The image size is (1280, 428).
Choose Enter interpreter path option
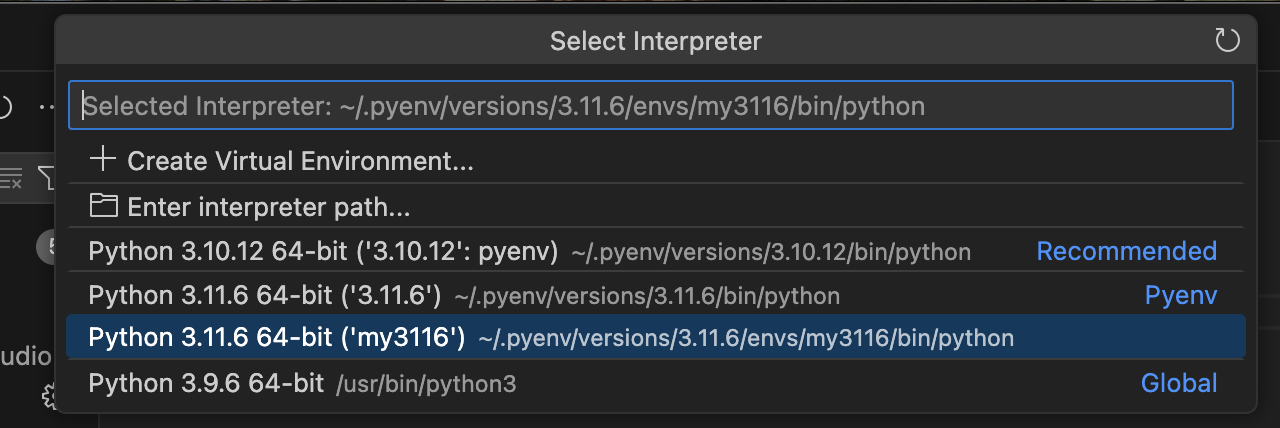click(269, 207)
